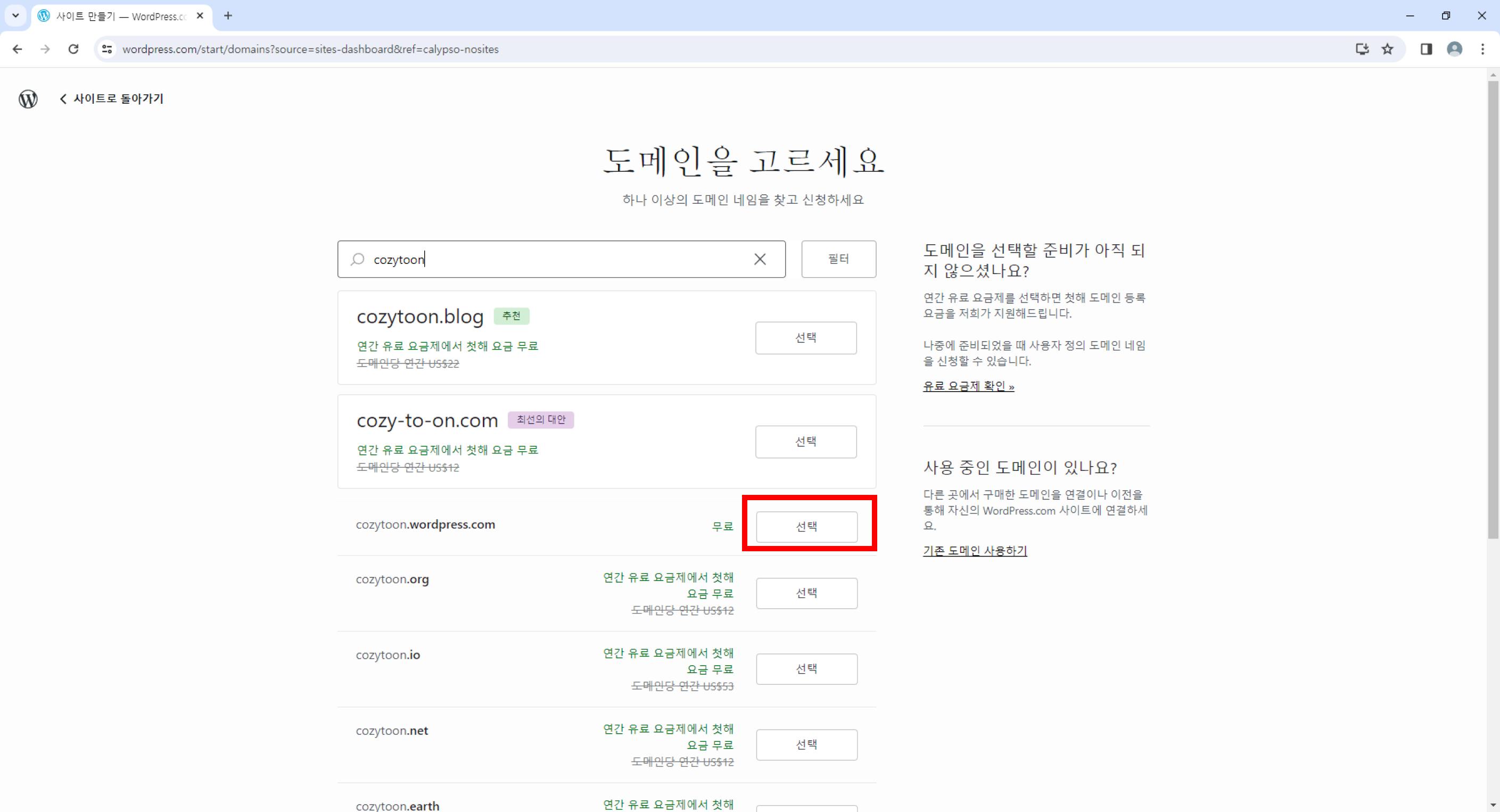Click cozytoon.io domain text
This screenshot has width=1500, height=812.
[388, 655]
